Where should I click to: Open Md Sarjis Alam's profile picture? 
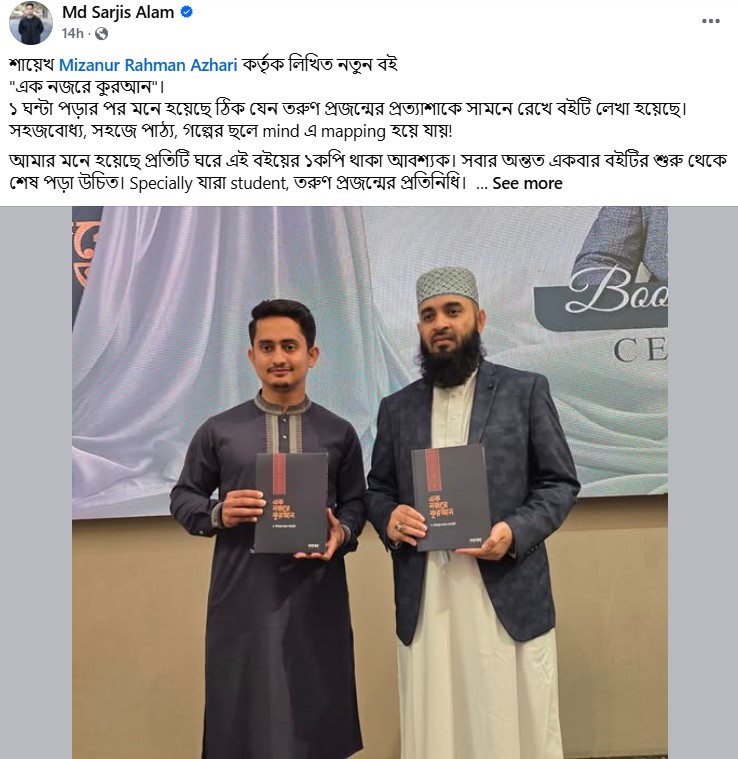[30, 22]
